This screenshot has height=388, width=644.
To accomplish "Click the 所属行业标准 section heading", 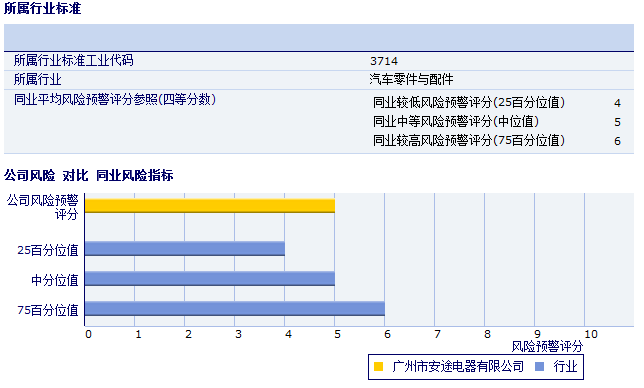I will click(x=43, y=8).
